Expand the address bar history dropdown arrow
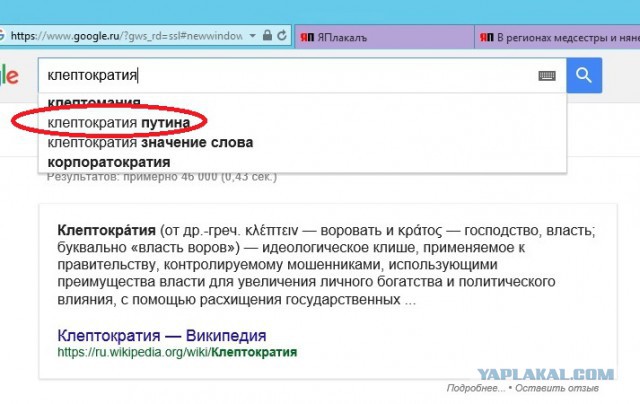Screen dimensions: 640x404 (x=253, y=36)
